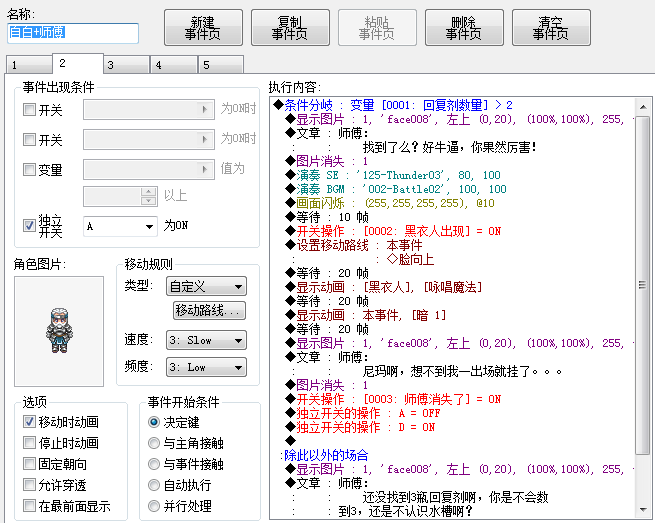Open the 移动路线... dialog button
This screenshot has width=655, height=523.
tap(209, 310)
